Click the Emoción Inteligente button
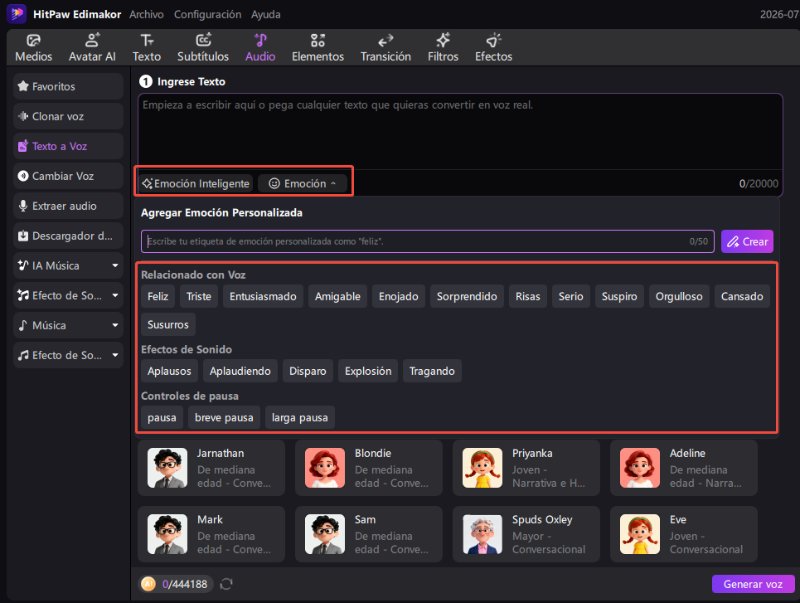The height and width of the screenshot is (603, 800). [196, 183]
